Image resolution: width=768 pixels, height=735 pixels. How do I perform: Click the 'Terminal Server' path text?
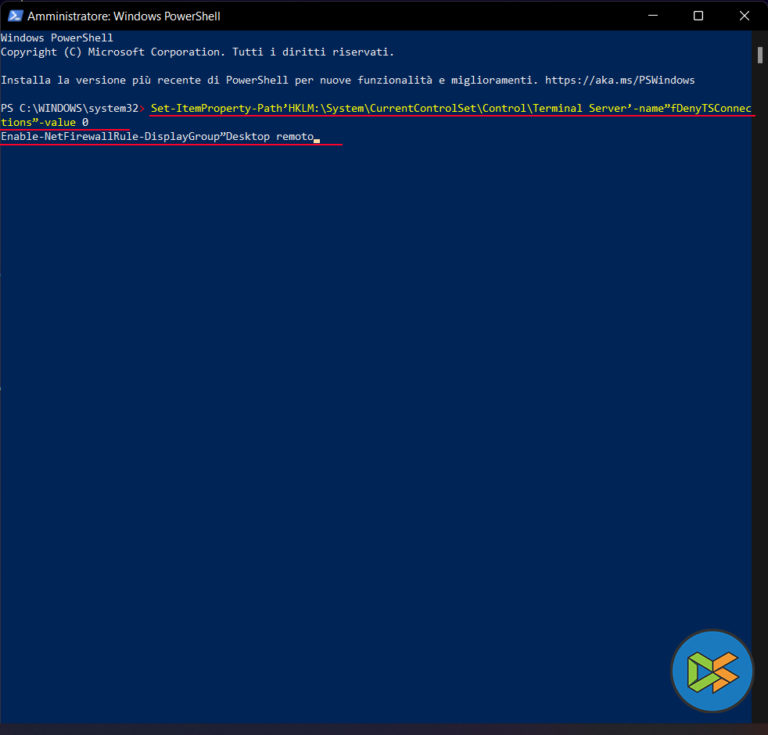point(579,108)
